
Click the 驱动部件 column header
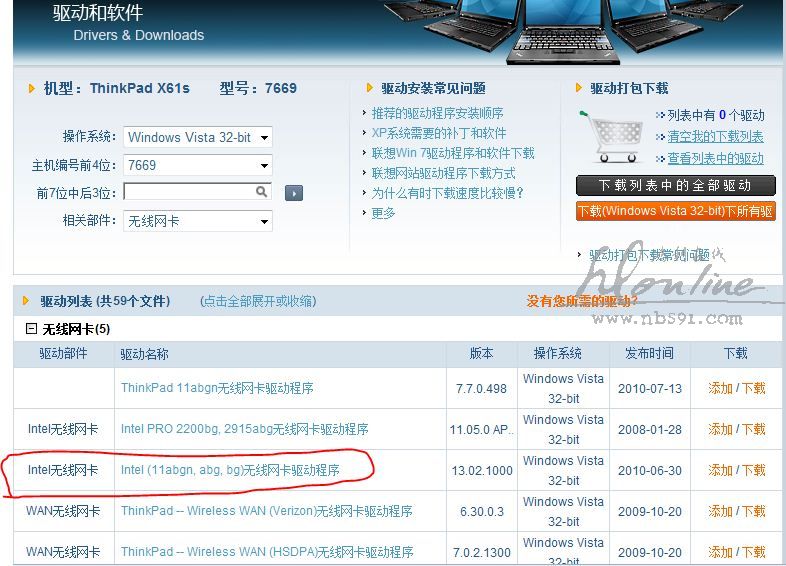tap(63, 353)
